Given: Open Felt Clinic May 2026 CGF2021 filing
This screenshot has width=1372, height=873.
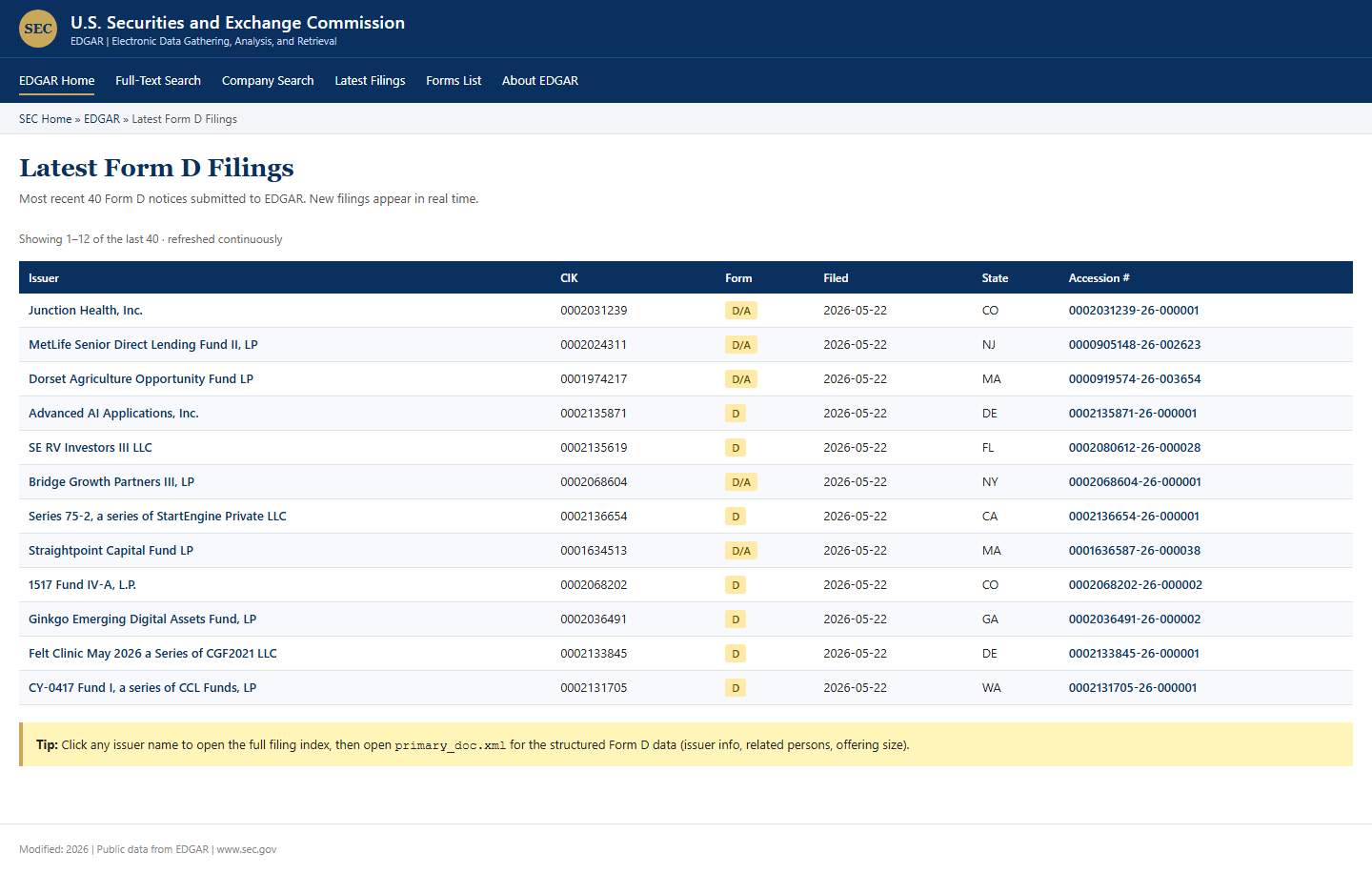Looking at the screenshot, I should 152,654.
